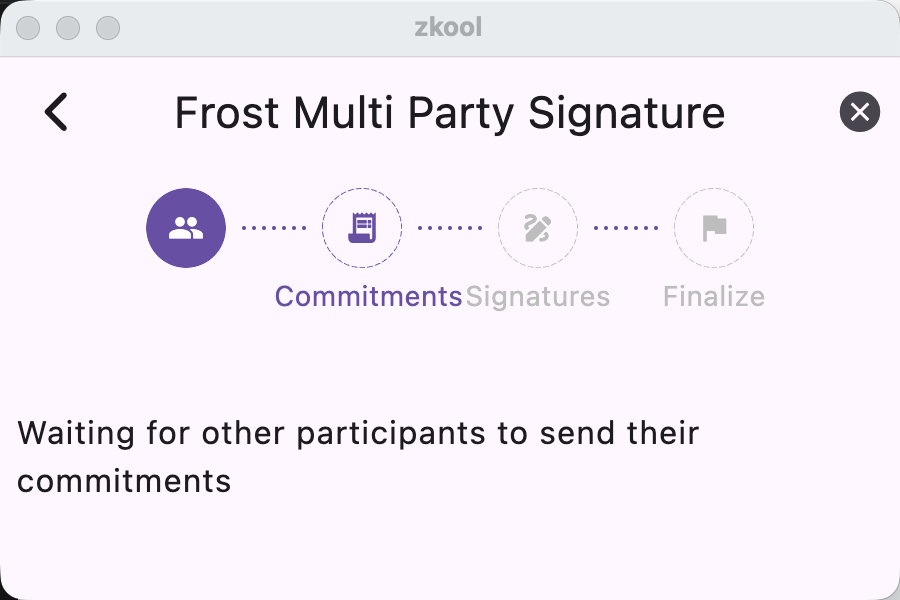The height and width of the screenshot is (600, 900).
Task: Close the zkool window via the title bar
Action: click(28, 28)
